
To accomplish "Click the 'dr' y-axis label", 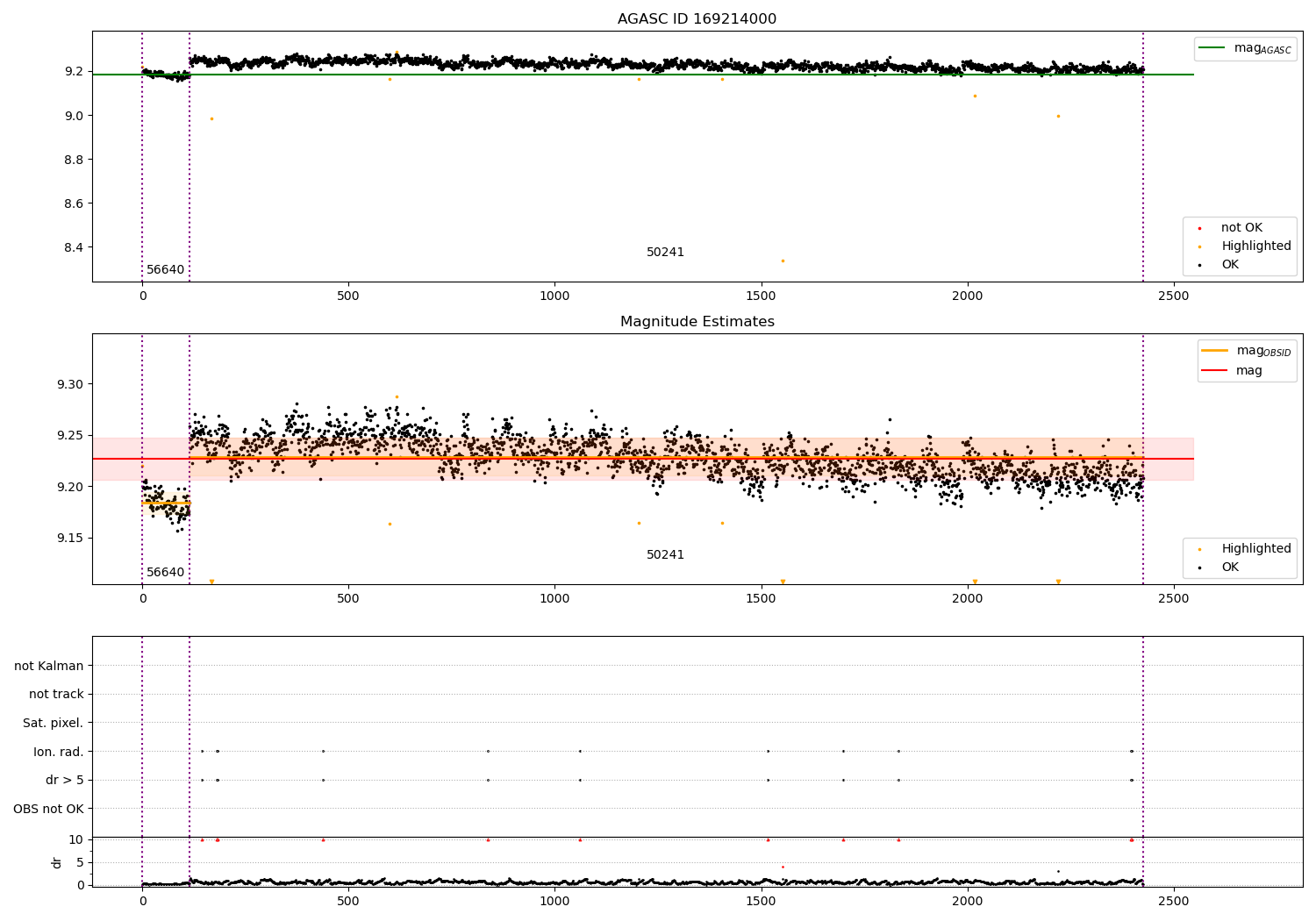I will 57,862.
